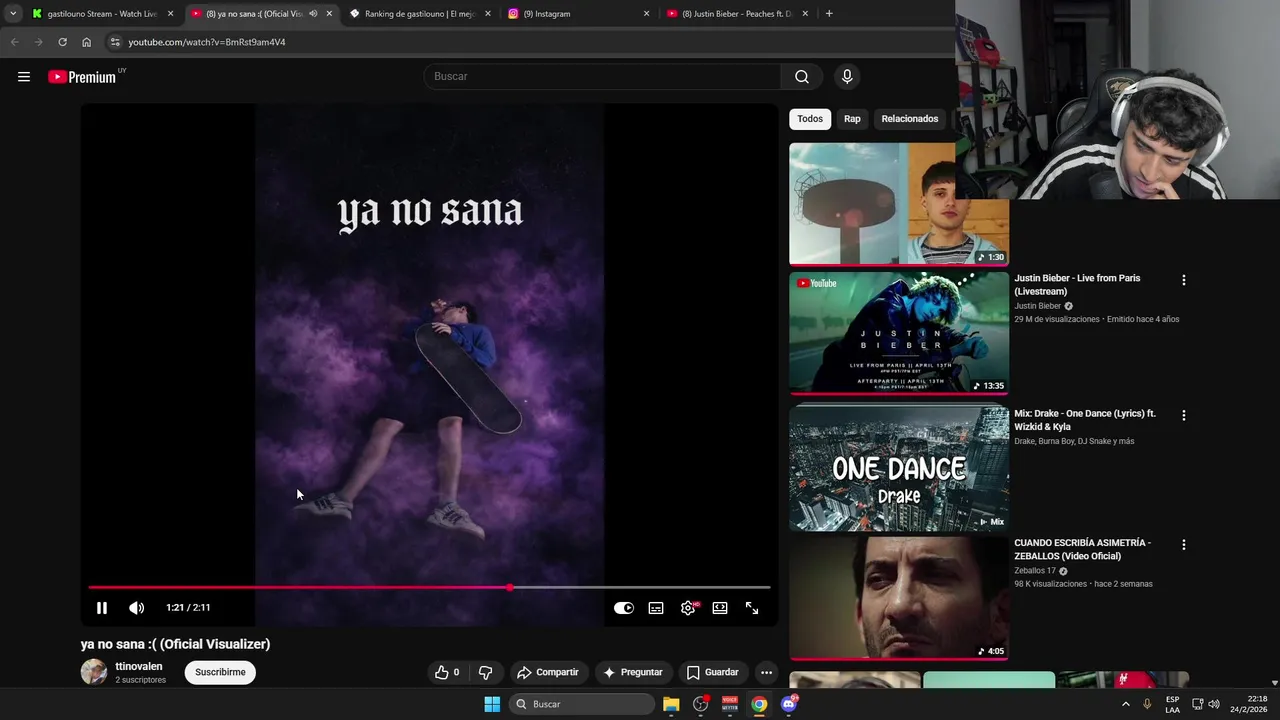Open options for Mix Drake One Dance
This screenshot has width=1280, height=720.
pyautogui.click(x=1184, y=415)
